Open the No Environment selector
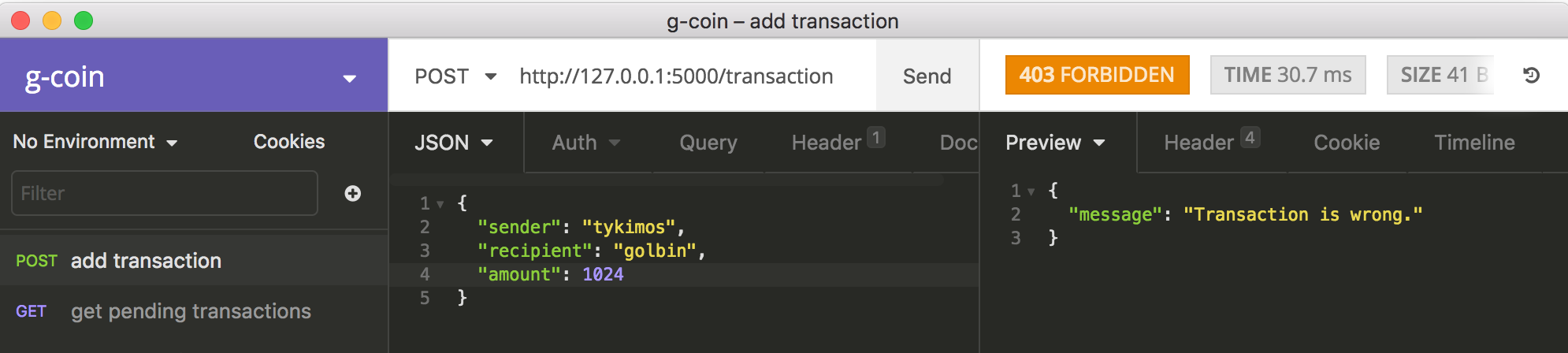The image size is (1568, 353). pyautogui.click(x=95, y=142)
